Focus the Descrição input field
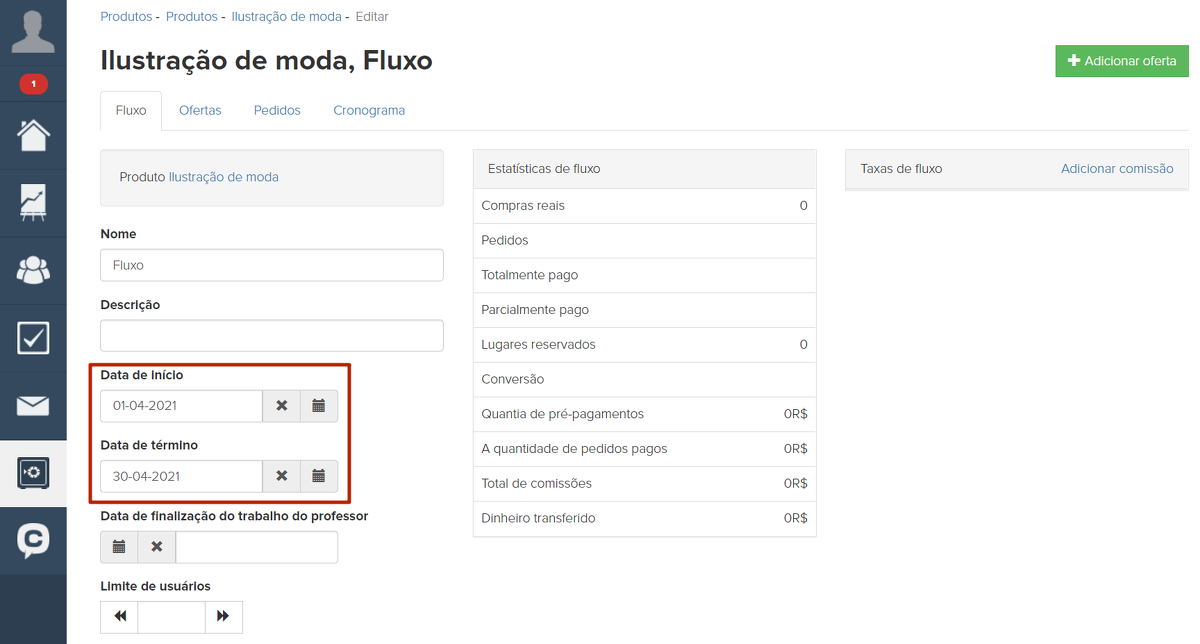Screen dimensions: 1200x644 tap(272, 336)
